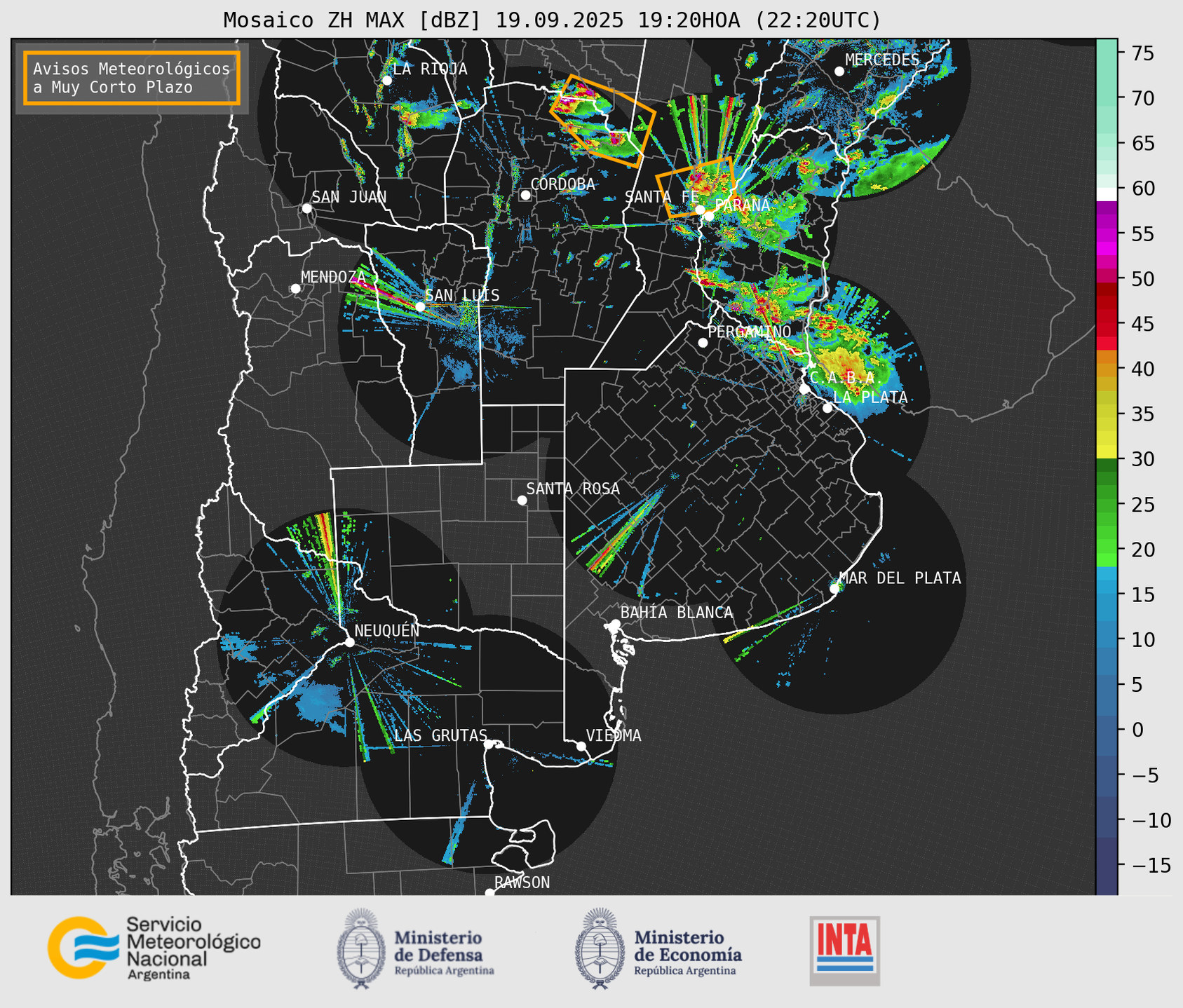Screen dimensions: 1183x1008
Task: Click the Mar del Plata marker dot
Action: 834,589
